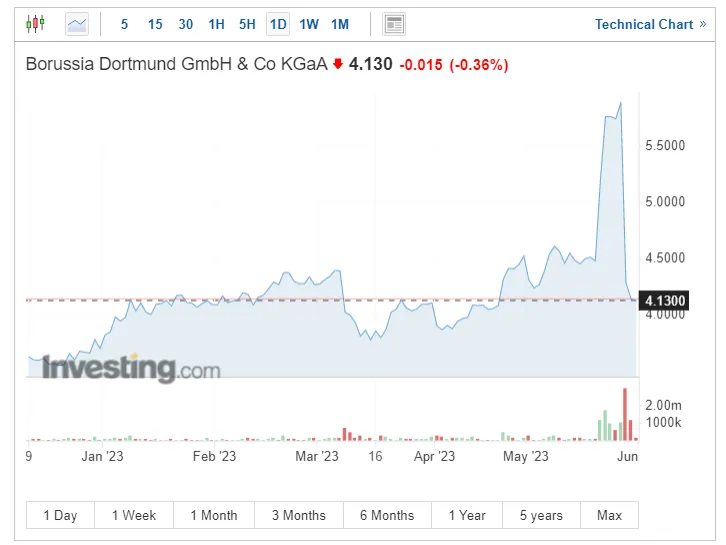Choose the 5H interval
Viewport: 726px width, 545px height.
[247, 24]
